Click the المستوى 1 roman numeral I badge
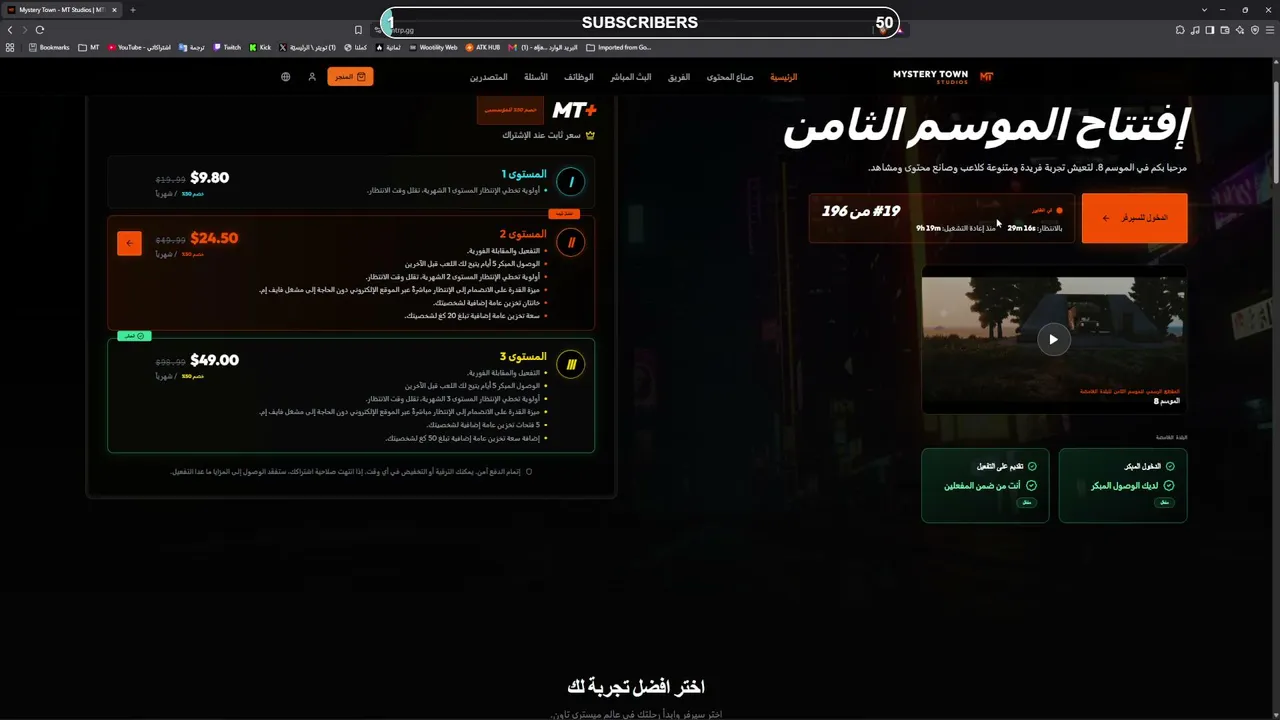This screenshot has width=1280, height=720. [571, 182]
